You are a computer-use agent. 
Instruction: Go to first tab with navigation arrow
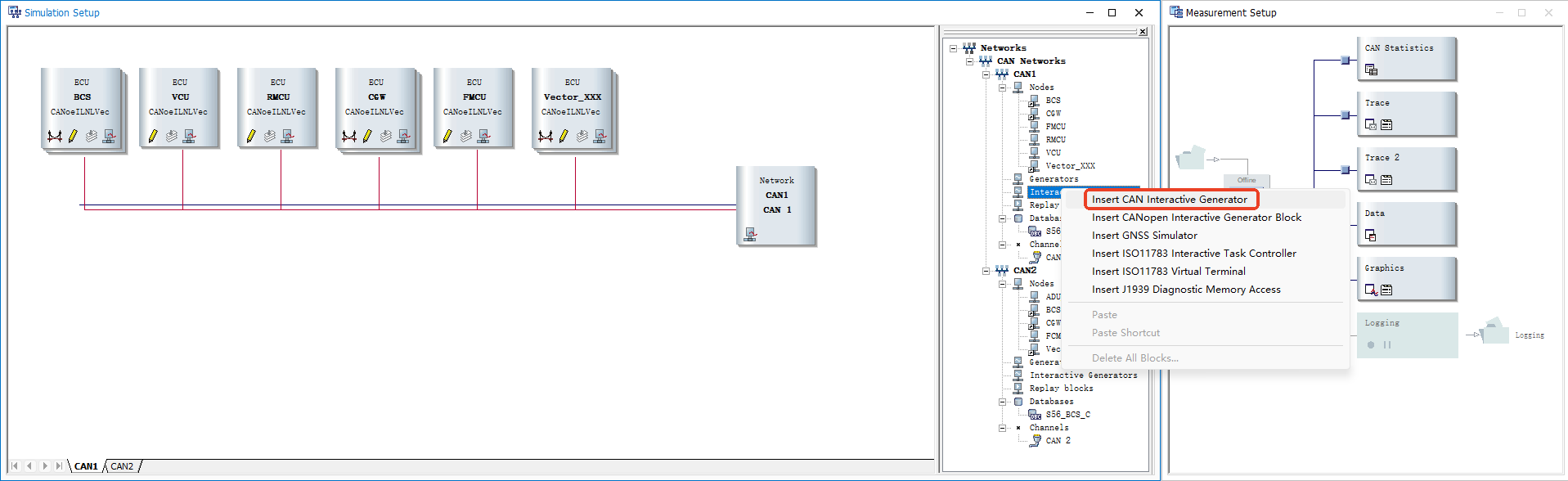pos(15,466)
